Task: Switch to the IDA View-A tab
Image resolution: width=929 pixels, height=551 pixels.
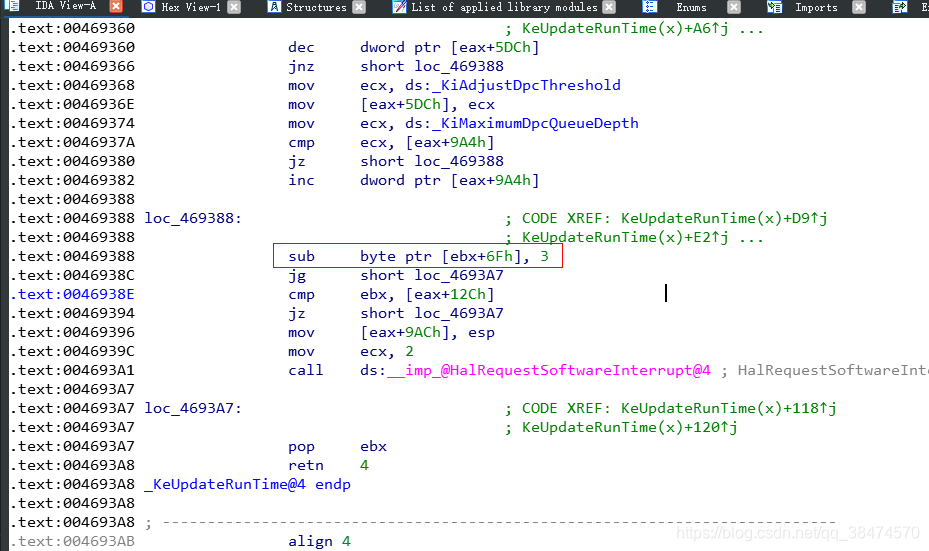Action: [65, 6]
